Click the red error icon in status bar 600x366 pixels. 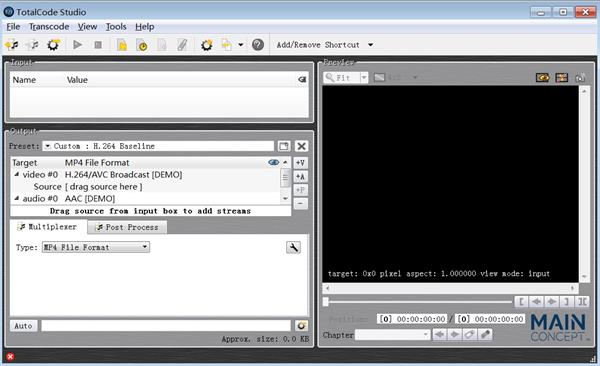[x=10, y=357]
